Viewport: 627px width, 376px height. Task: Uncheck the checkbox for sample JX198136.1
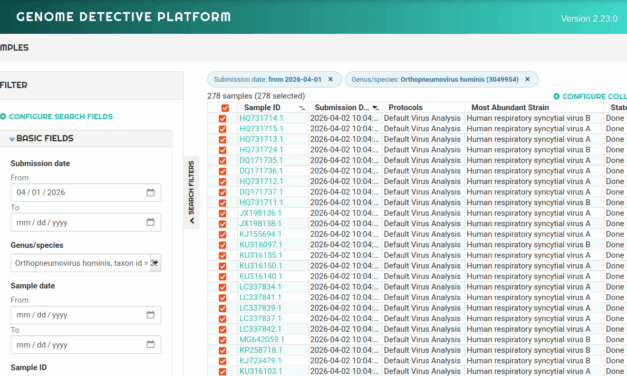tap(222, 213)
